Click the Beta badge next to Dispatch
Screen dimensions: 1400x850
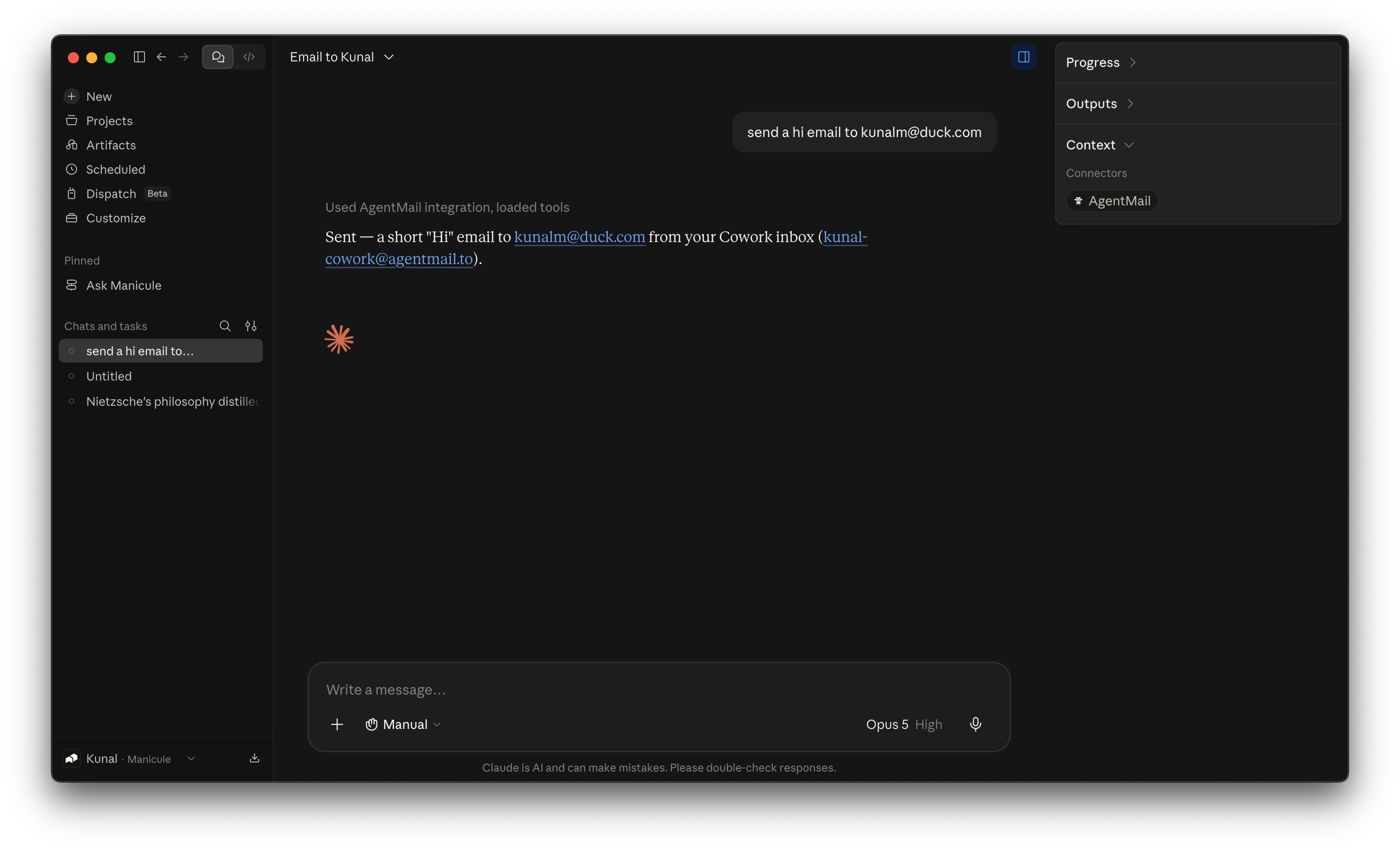pyautogui.click(x=157, y=193)
